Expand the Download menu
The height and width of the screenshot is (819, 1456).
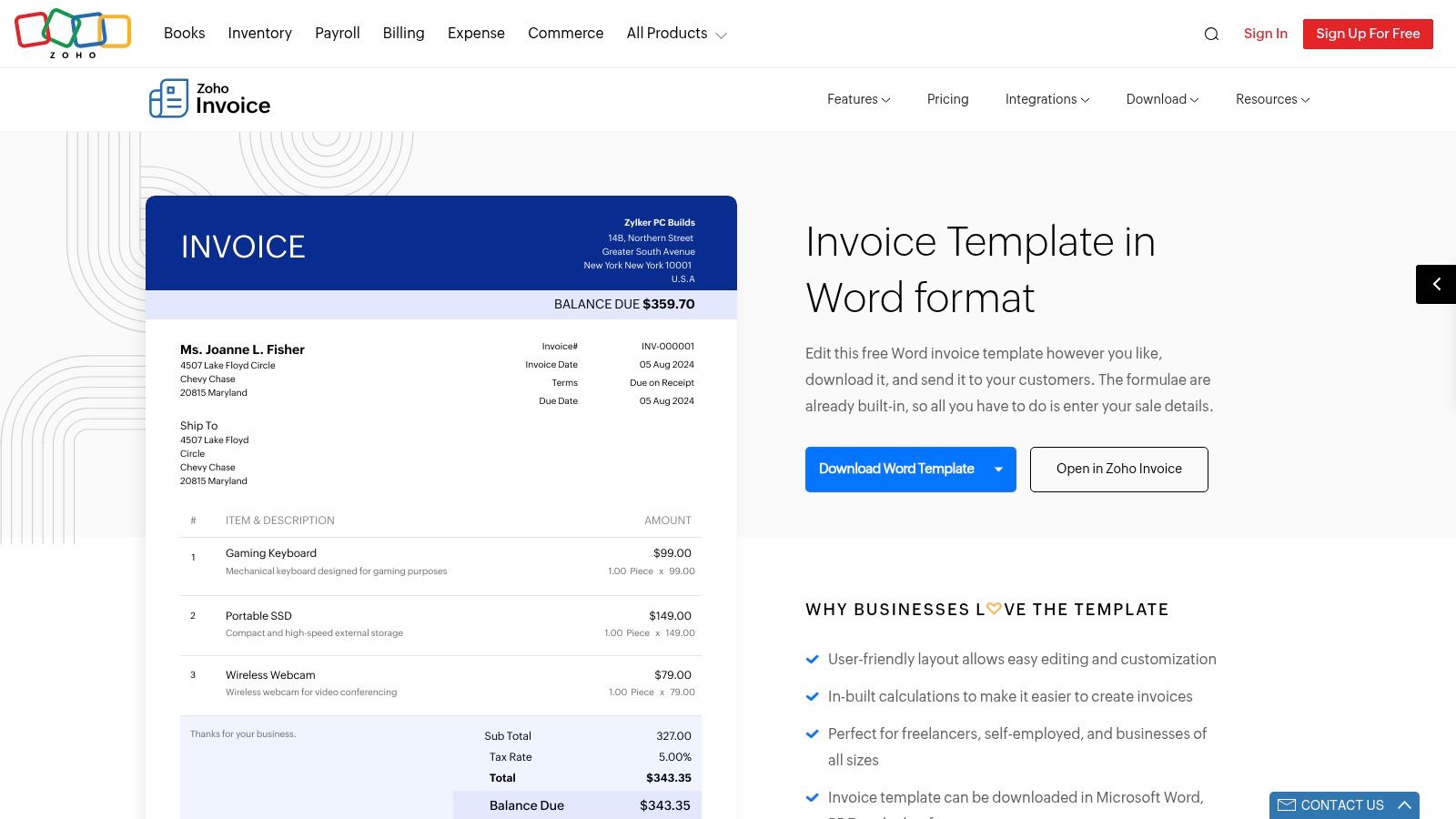coord(1161,99)
